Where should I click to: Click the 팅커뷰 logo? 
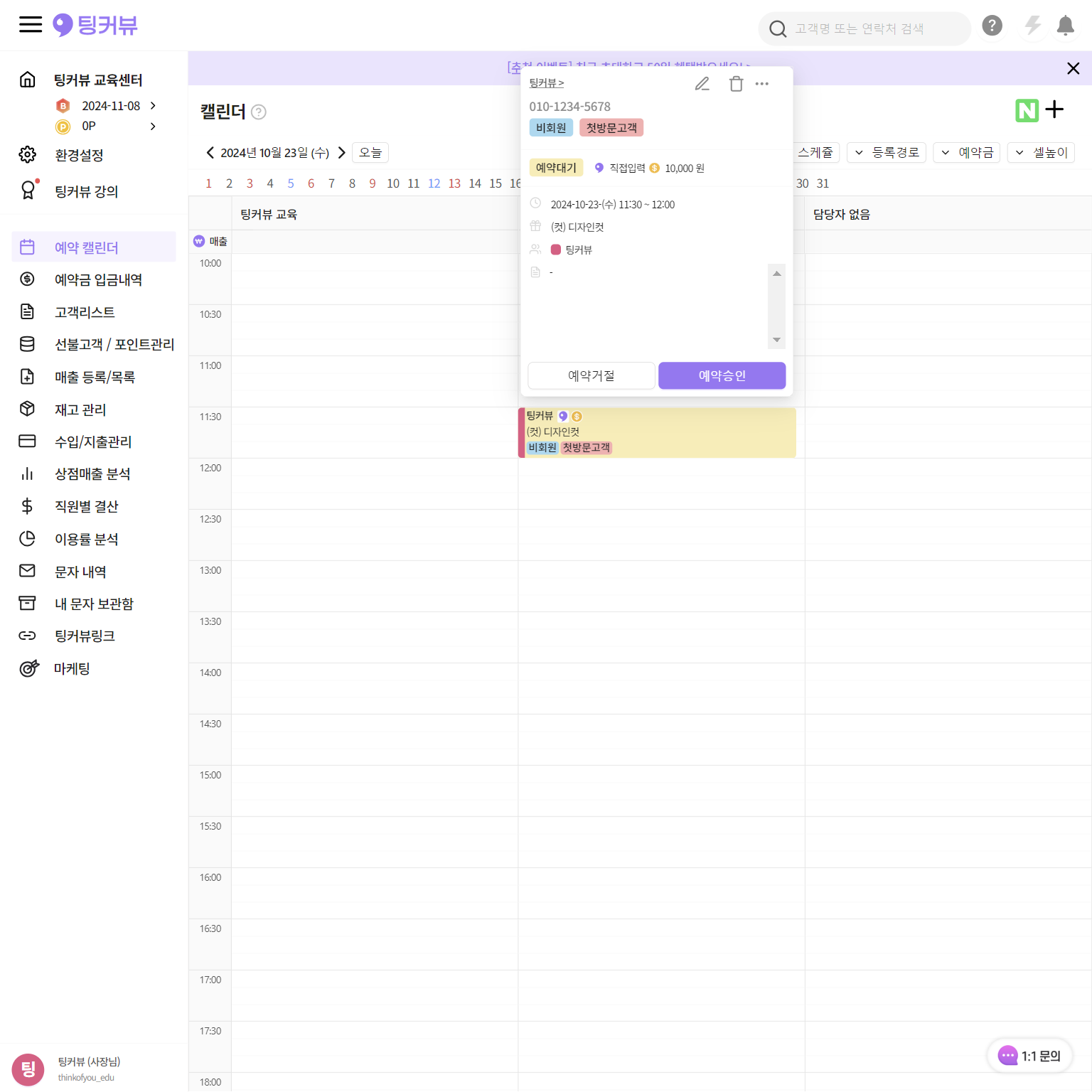tap(95, 25)
